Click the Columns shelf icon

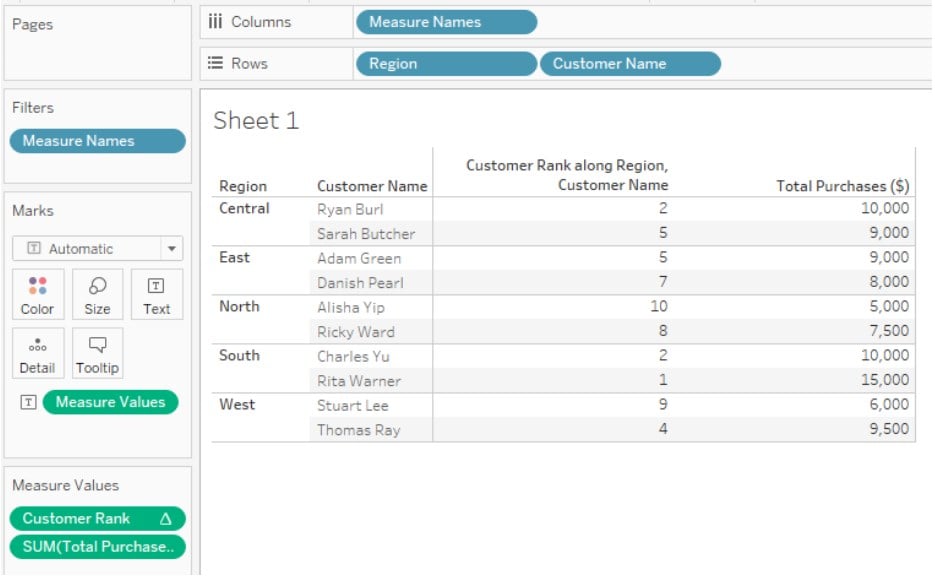(215, 22)
